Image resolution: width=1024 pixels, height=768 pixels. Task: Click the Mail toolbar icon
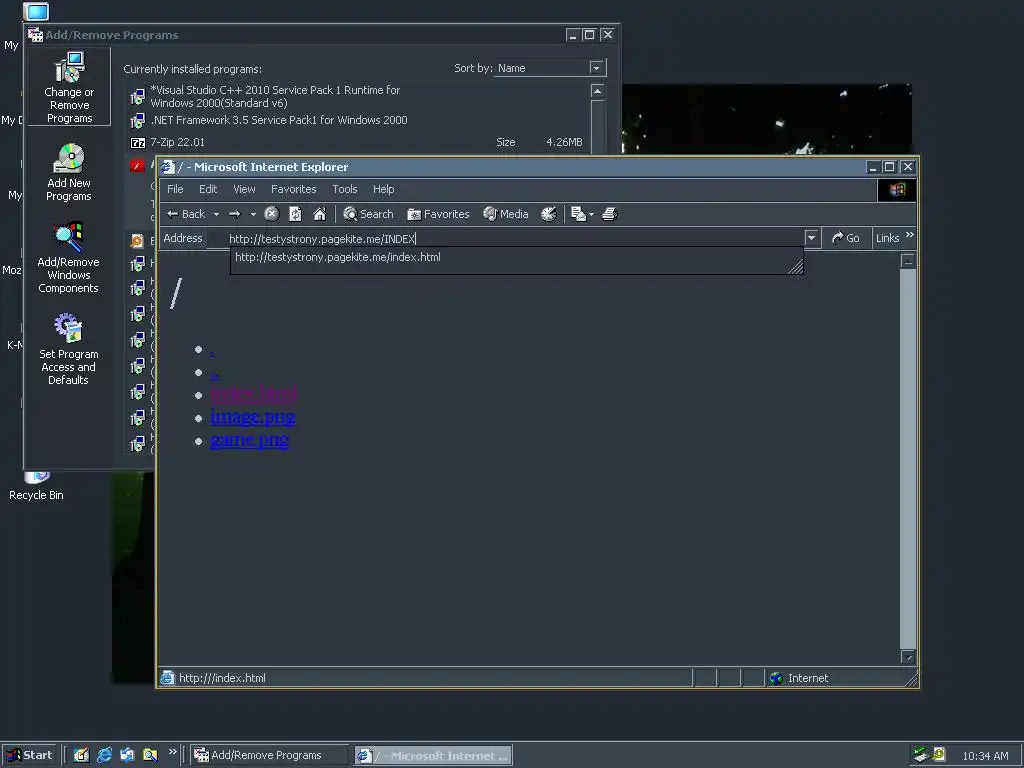(x=578, y=214)
